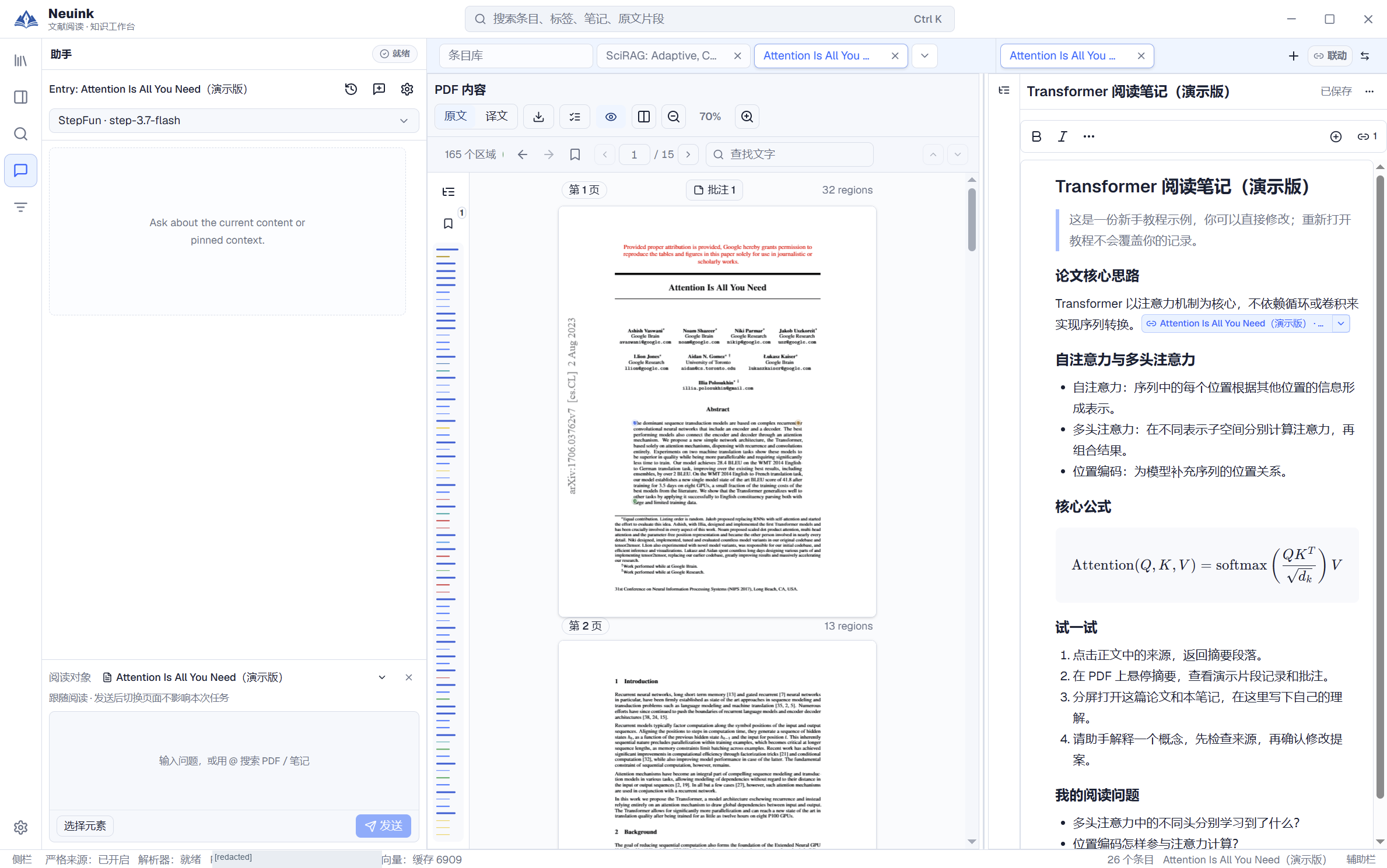Open the 批注 1 annotations button
Screen dimensions: 1387x868
tap(714, 190)
